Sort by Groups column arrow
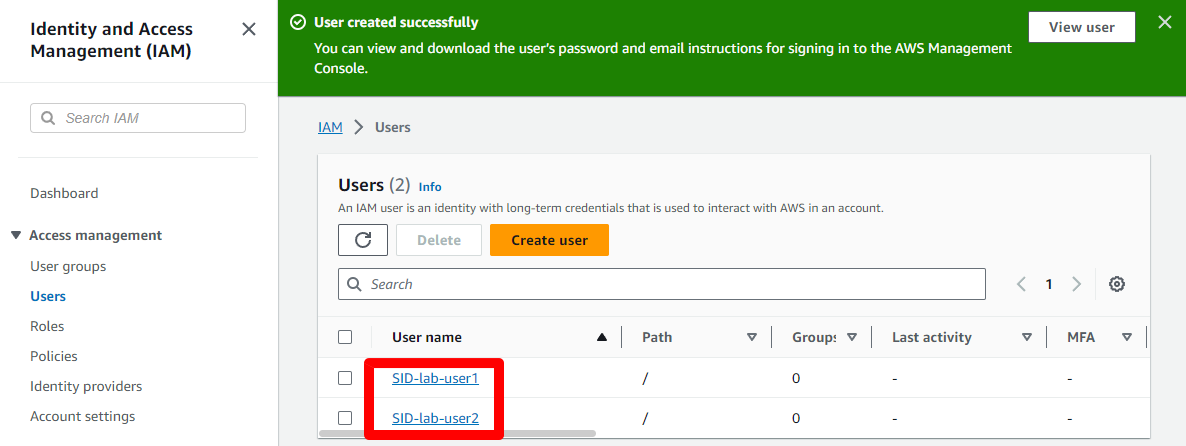The image size is (1186, 446). [x=852, y=337]
